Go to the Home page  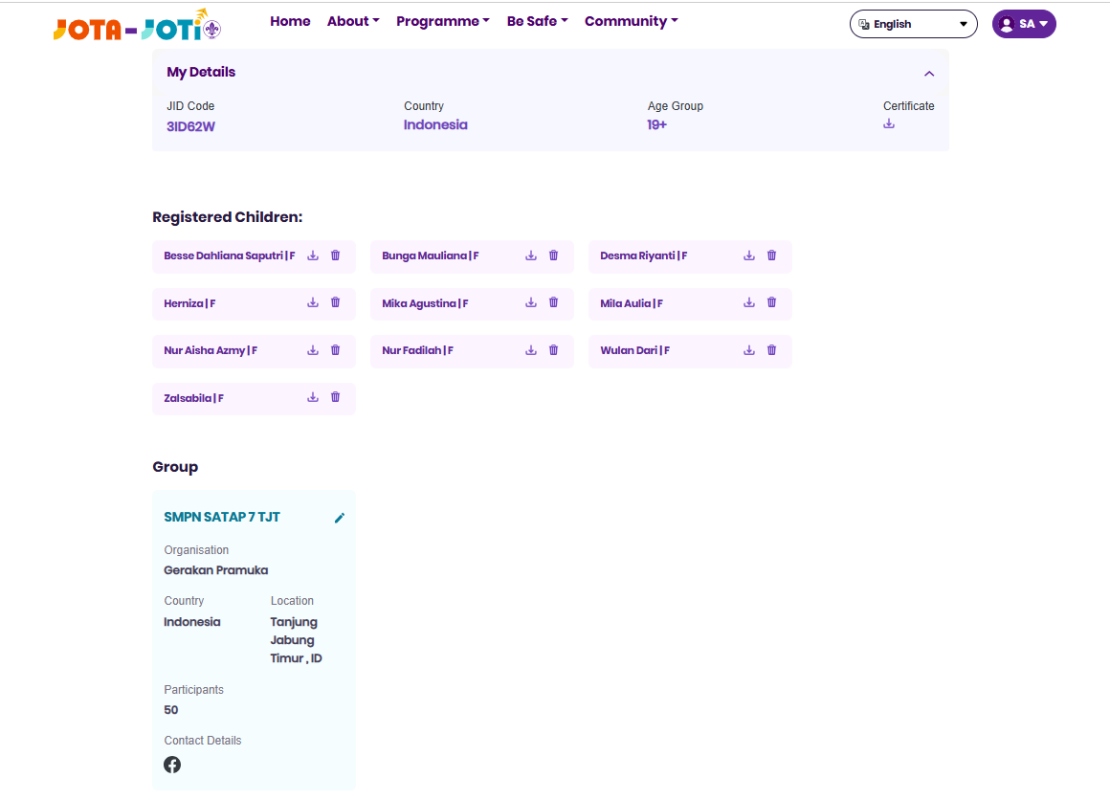290,21
